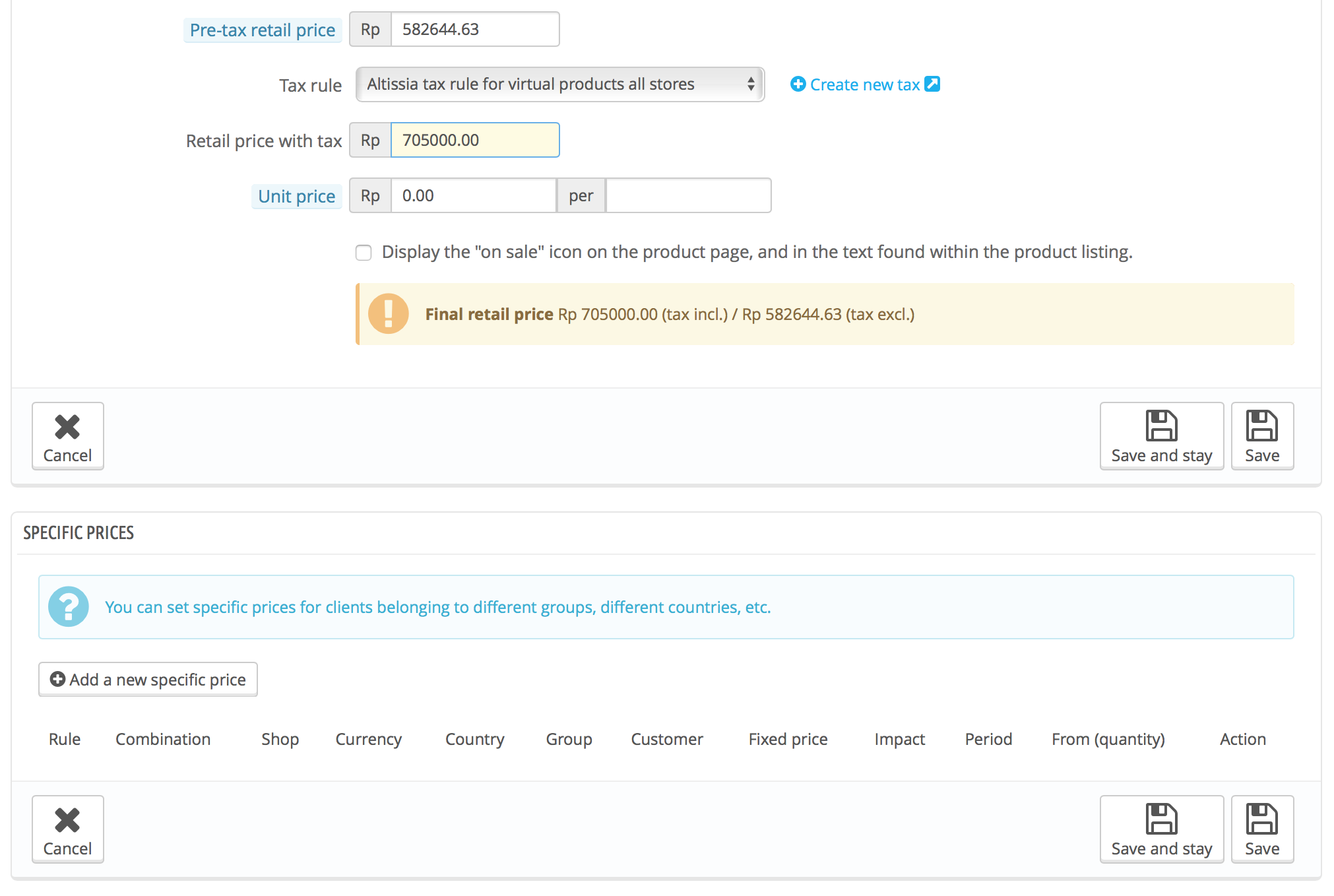Click the blue question mark info icon

(69, 606)
